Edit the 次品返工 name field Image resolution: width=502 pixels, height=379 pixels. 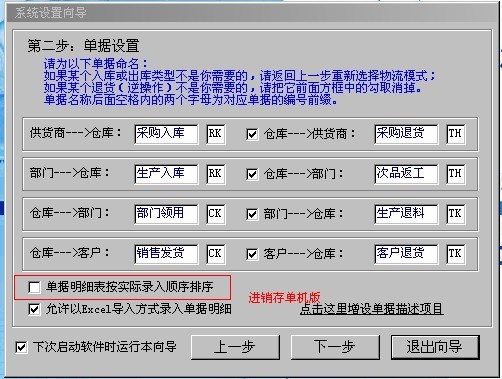[x=406, y=174]
